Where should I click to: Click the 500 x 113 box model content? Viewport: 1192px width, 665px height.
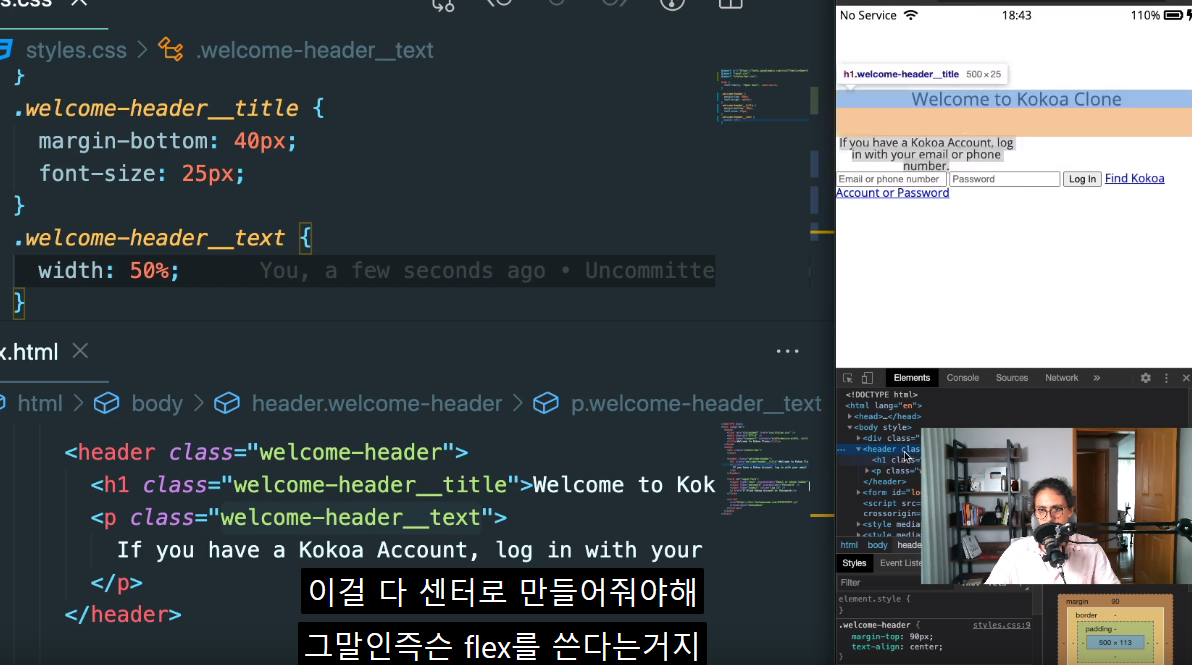[1115, 643]
